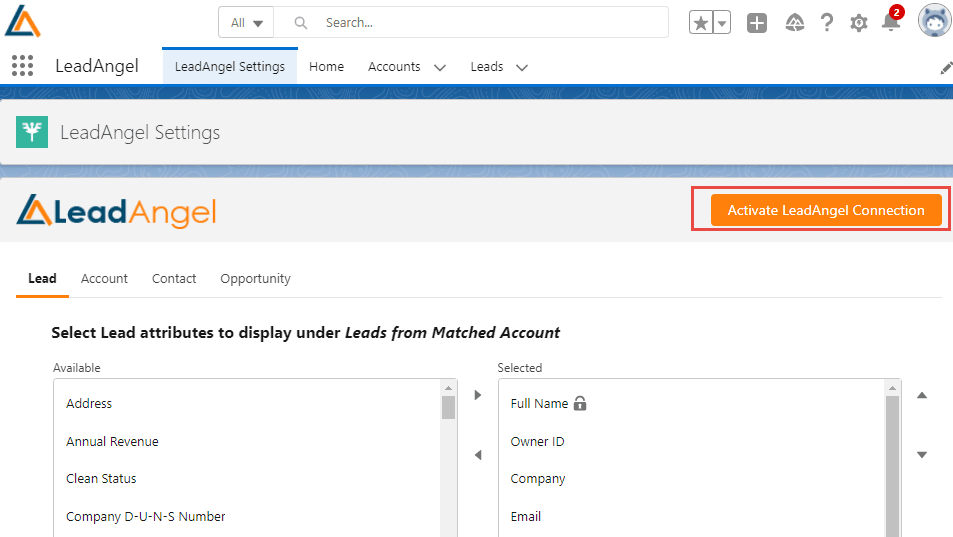Expand the Leads tab chevron menu
Image resolution: width=953 pixels, height=537 pixels.
(521, 67)
